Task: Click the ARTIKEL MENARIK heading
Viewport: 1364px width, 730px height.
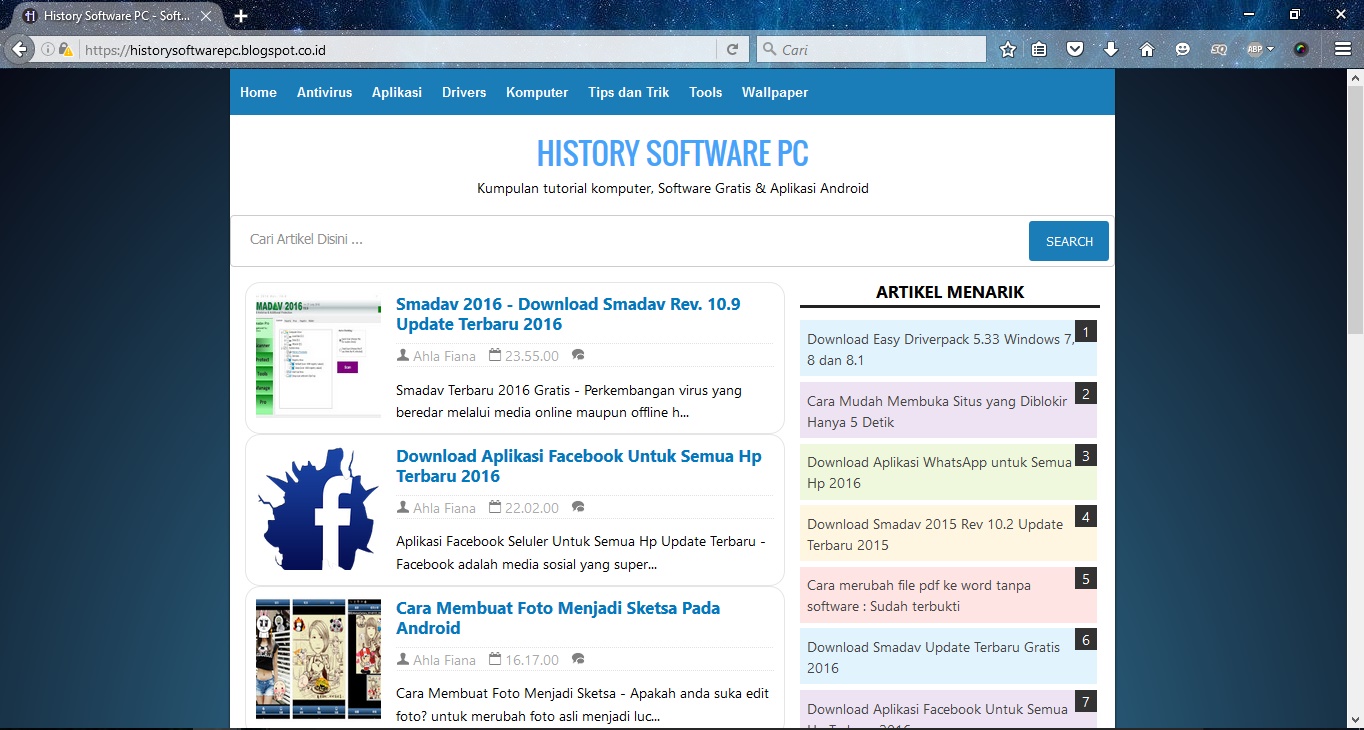Action: pyautogui.click(x=950, y=292)
